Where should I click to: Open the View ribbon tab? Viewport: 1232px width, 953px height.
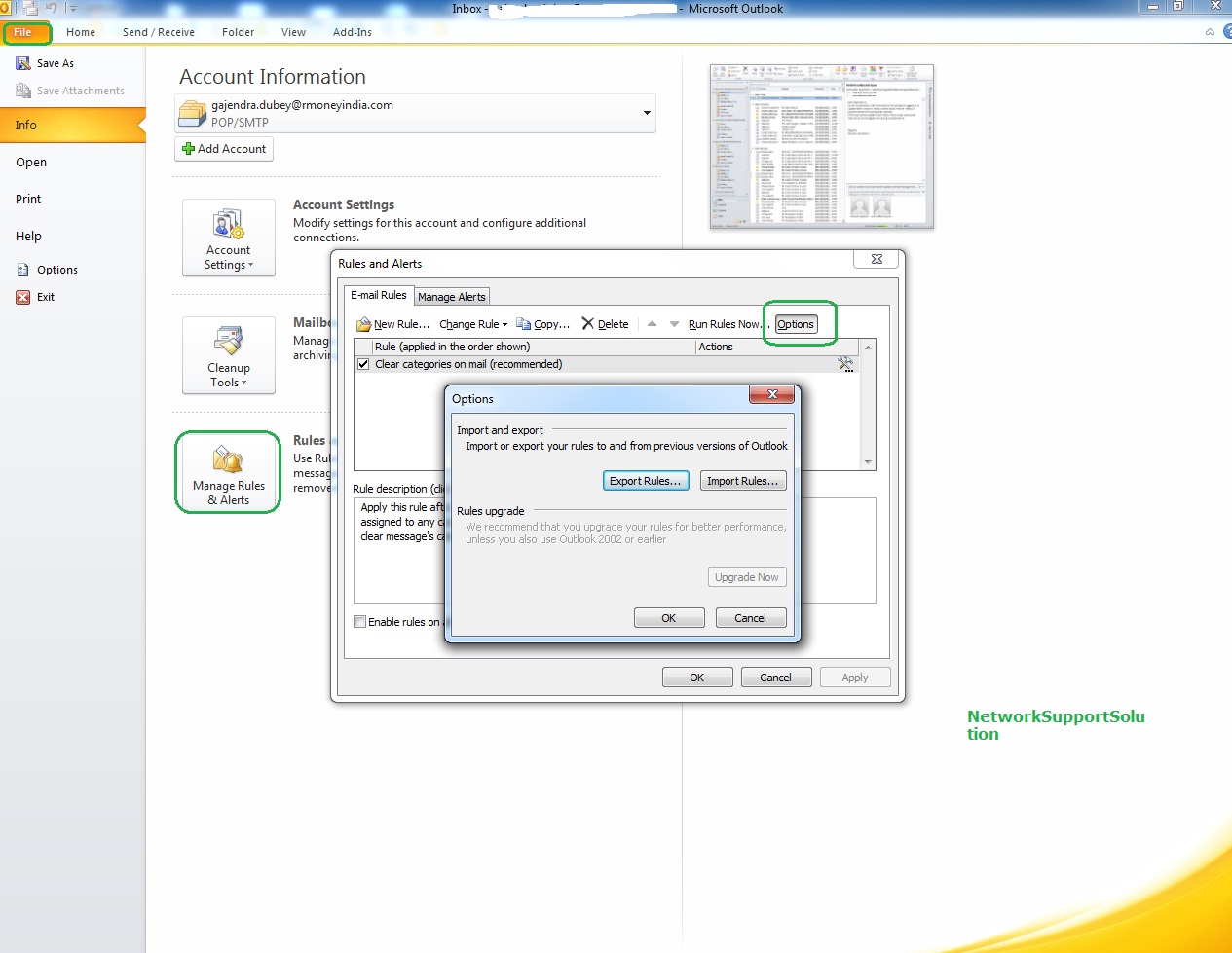coord(293,32)
